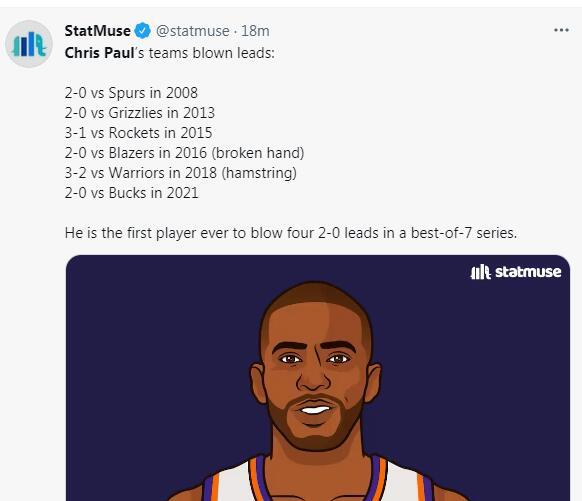Image resolution: width=582 pixels, height=501 pixels.
Task: Open the three-dot more options menu
Action: click(x=561, y=30)
